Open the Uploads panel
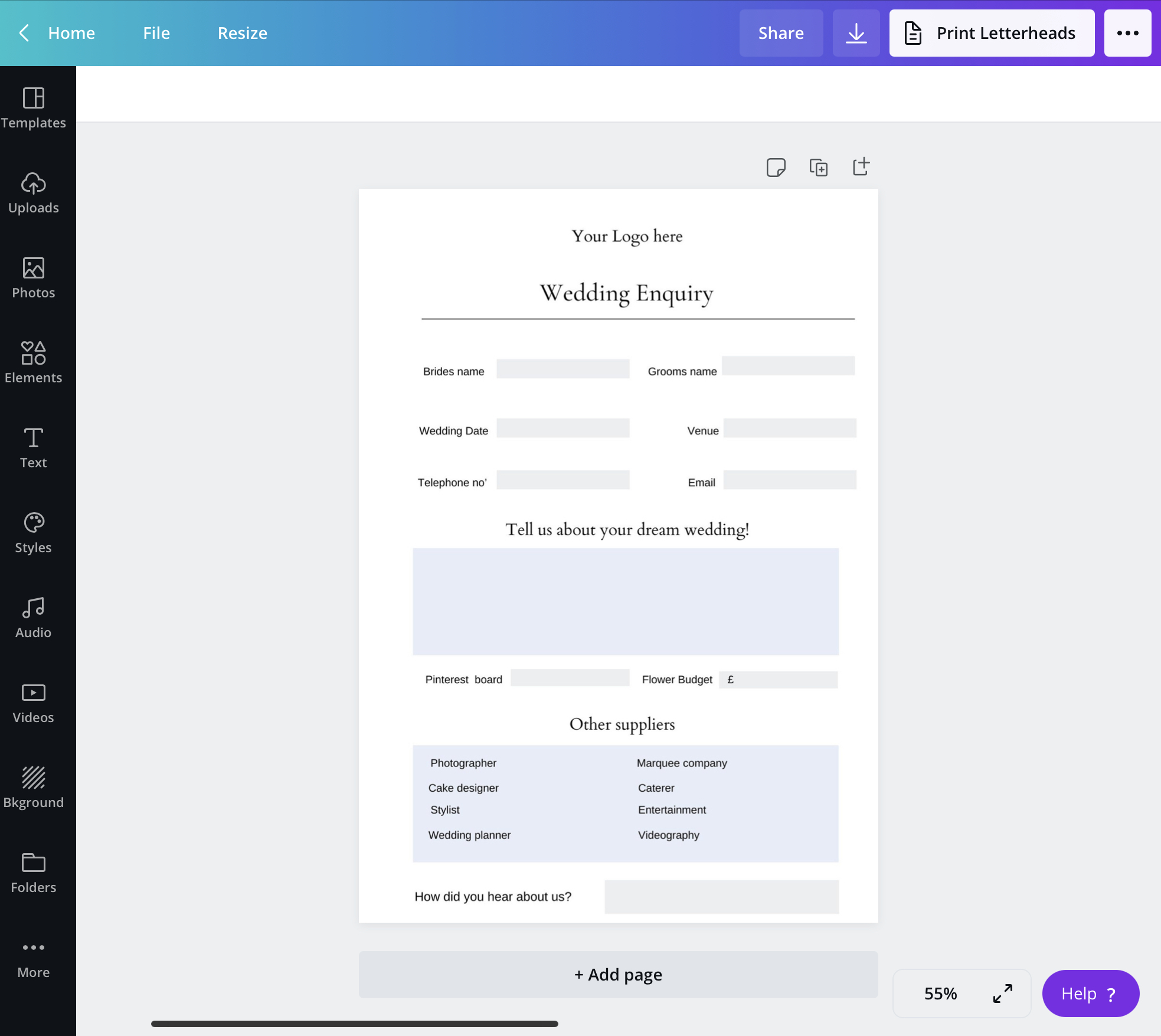The width and height of the screenshot is (1161, 1036). coord(34,193)
